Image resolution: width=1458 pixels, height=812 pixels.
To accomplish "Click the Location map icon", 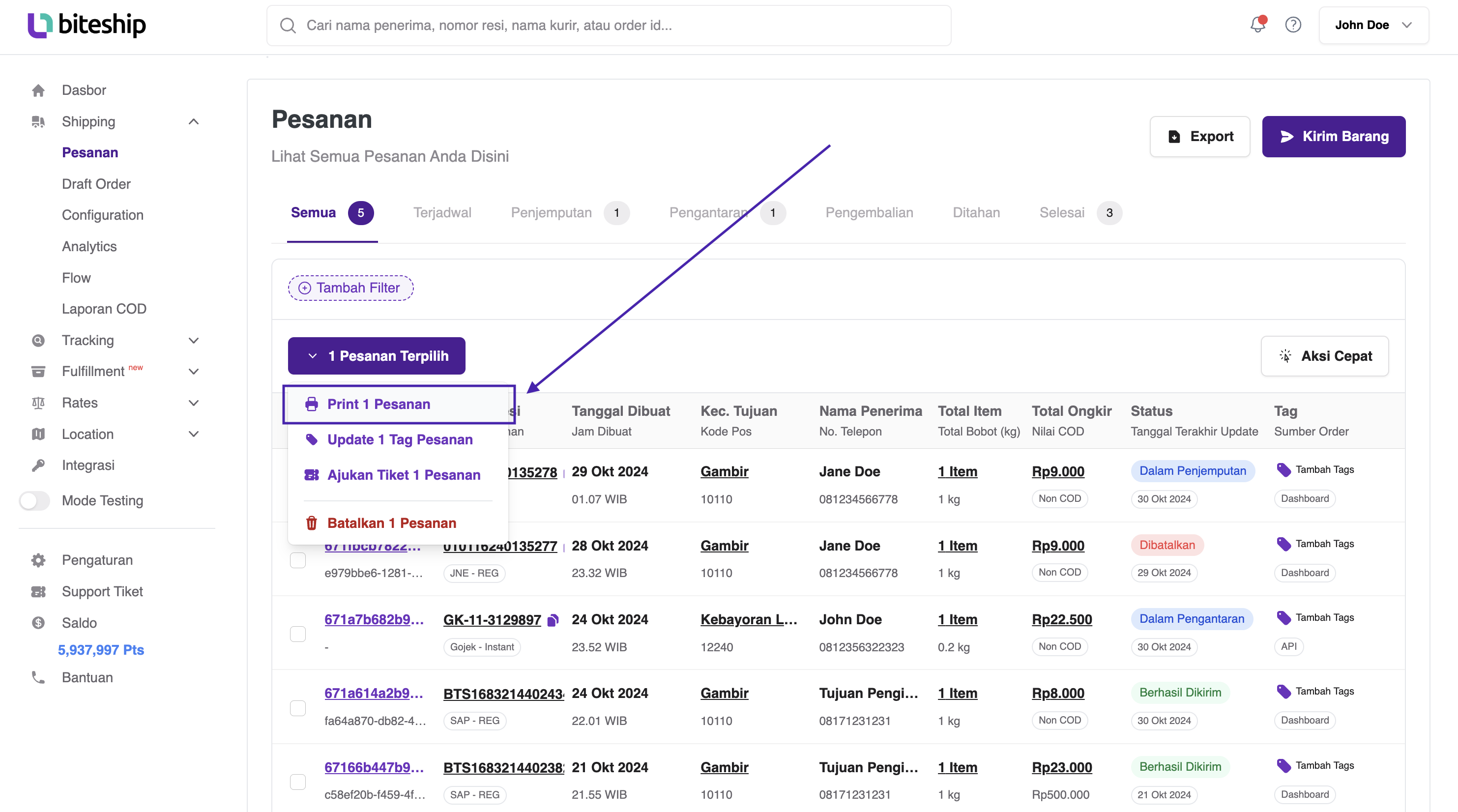I will point(38,434).
